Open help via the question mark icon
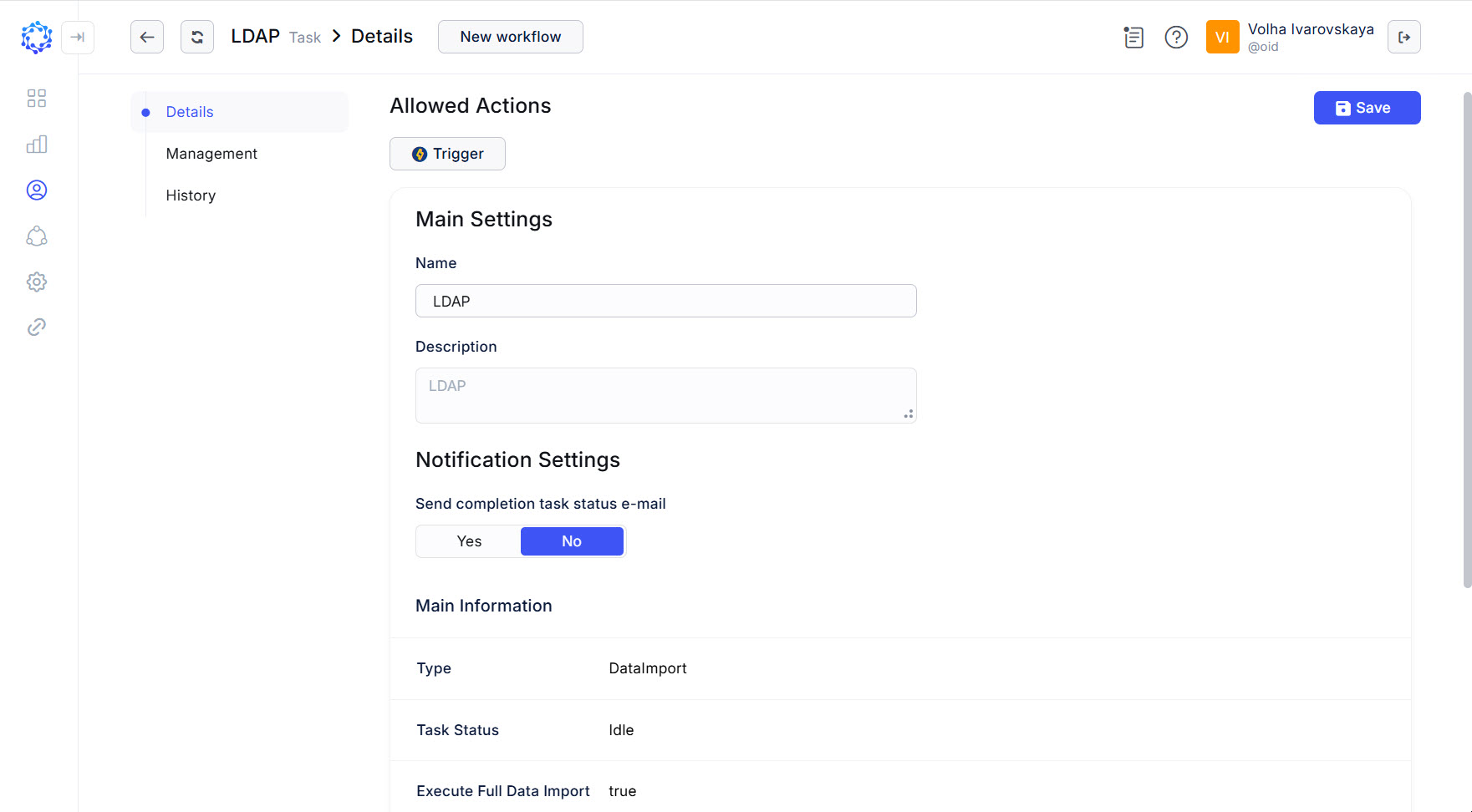Image resolution: width=1472 pixels, height=812 pixels. (1175, 37)
